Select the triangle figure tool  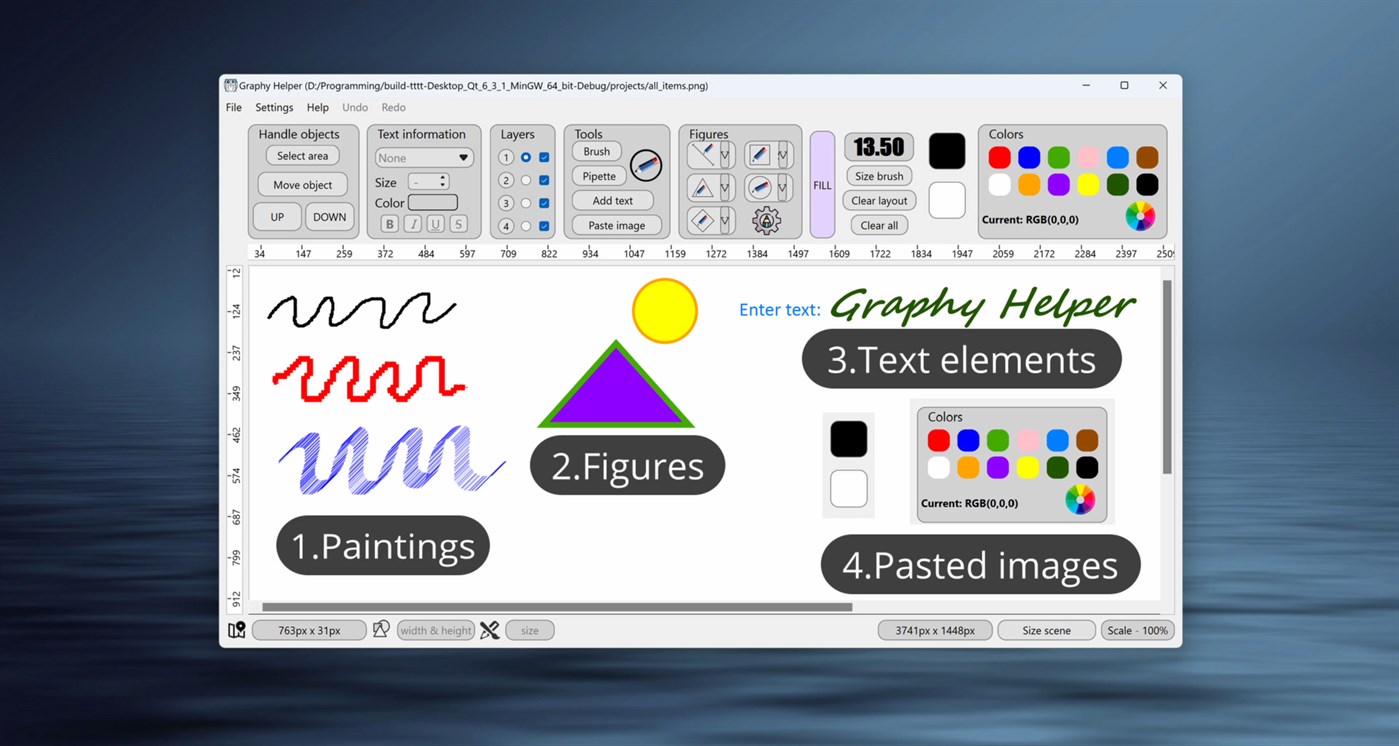pyautogui.click(x=704, y=187)
